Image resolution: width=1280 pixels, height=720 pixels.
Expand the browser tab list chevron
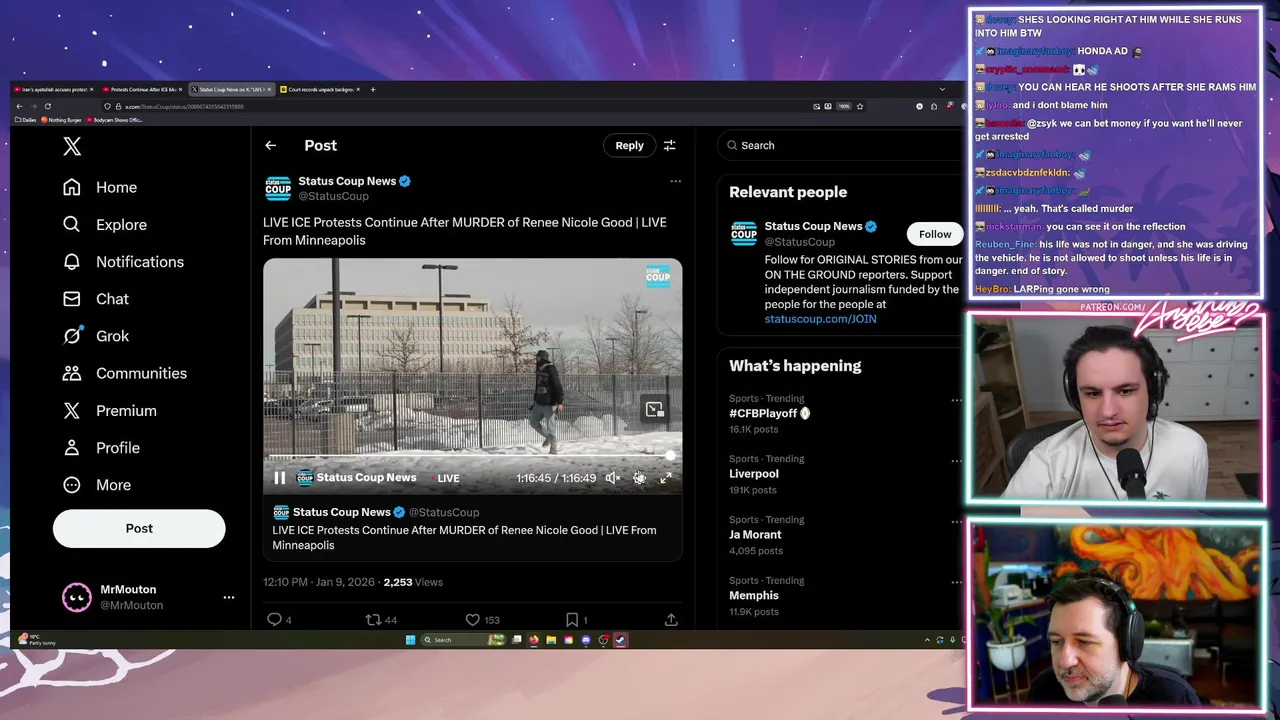tap(941, 90)
